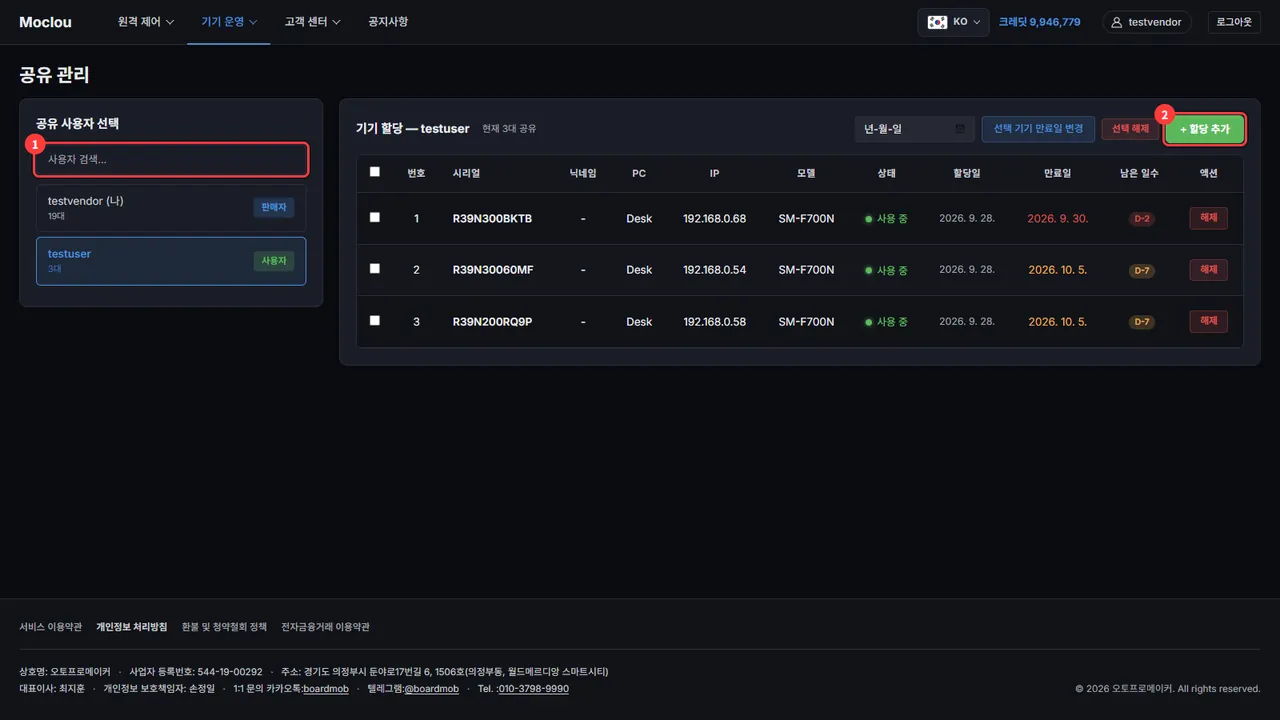Open the calendar icon in date field
This screenshot has width=1280, height=720.
click(960, 129)
